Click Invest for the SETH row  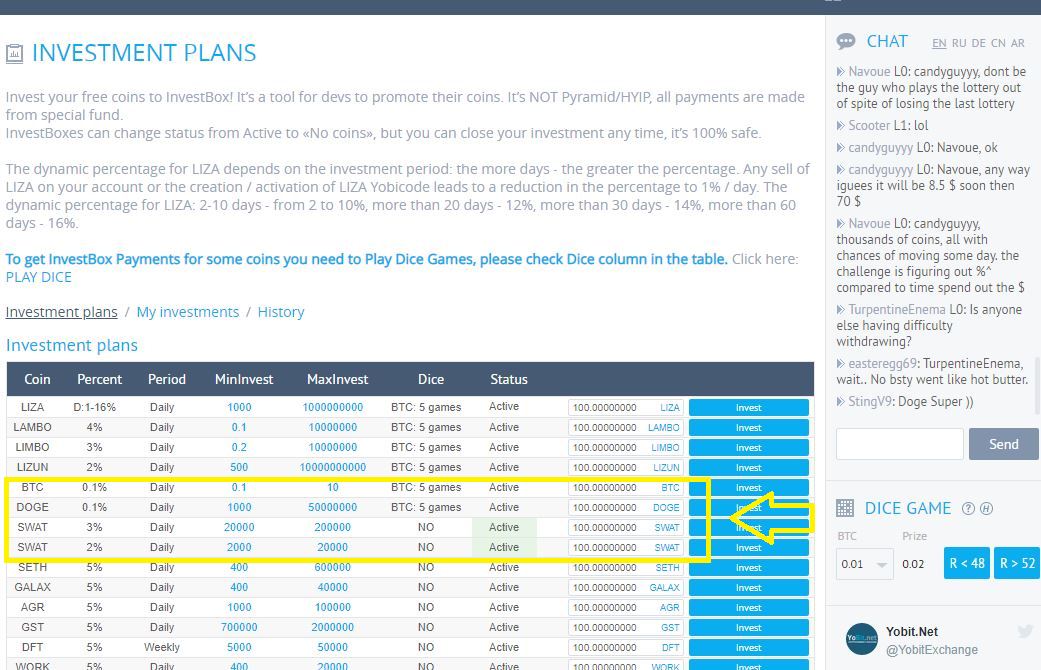[748, 568]
